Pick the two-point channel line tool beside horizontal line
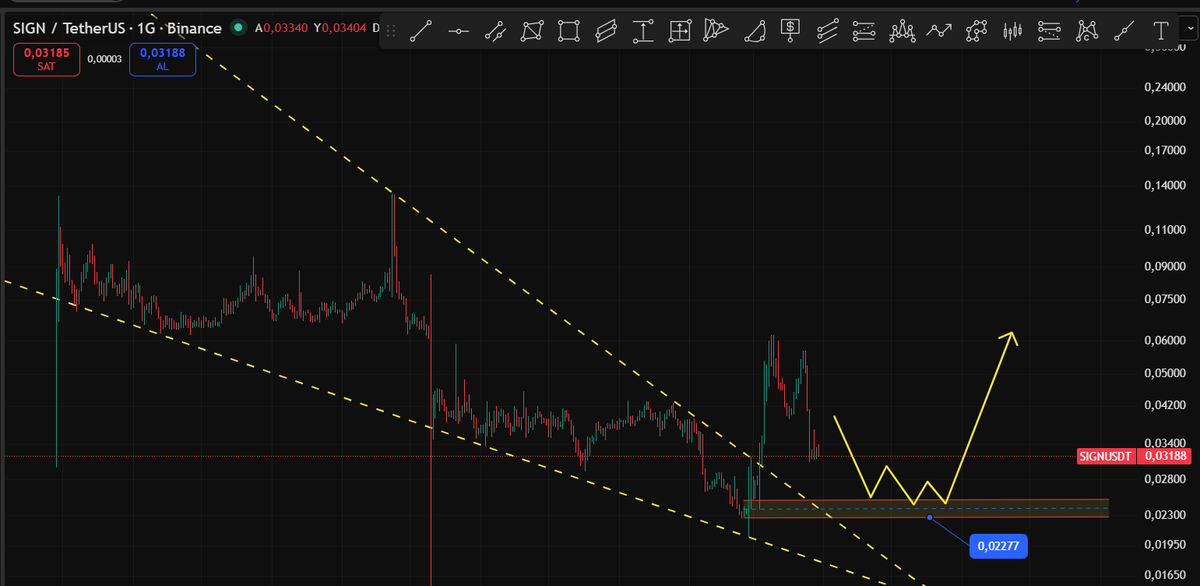Viewport: 1200px width, 586px height. (495, 31)
